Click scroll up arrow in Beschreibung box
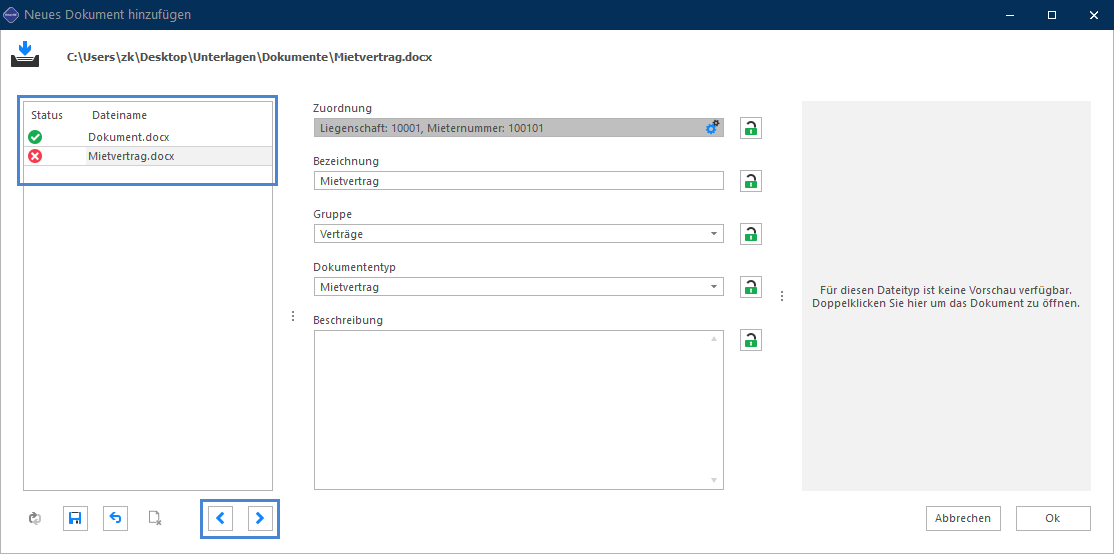 tap(714, 339)
